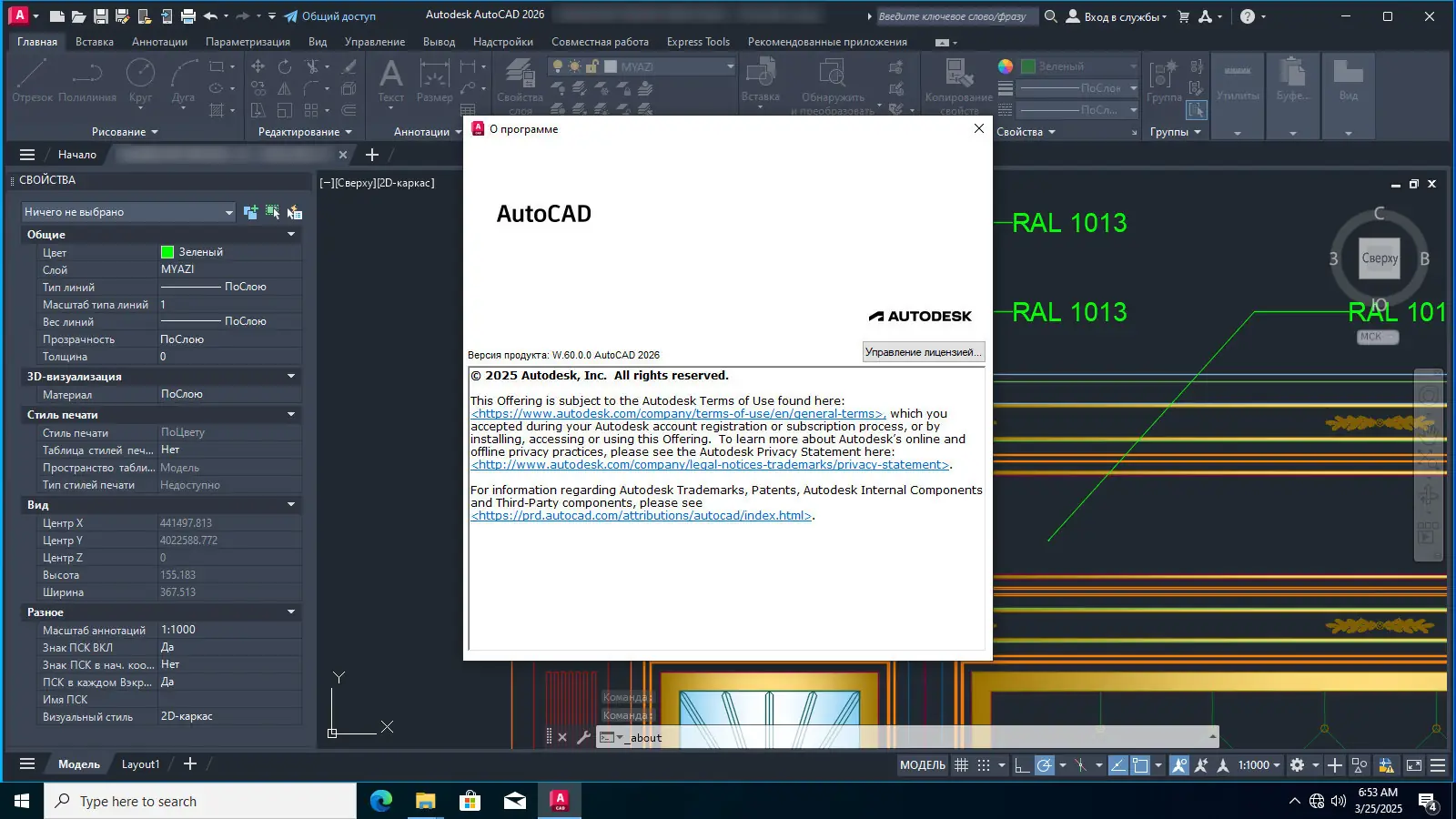
Task: Click the 'Управление лицензией...' button
Action: point(923,352)
